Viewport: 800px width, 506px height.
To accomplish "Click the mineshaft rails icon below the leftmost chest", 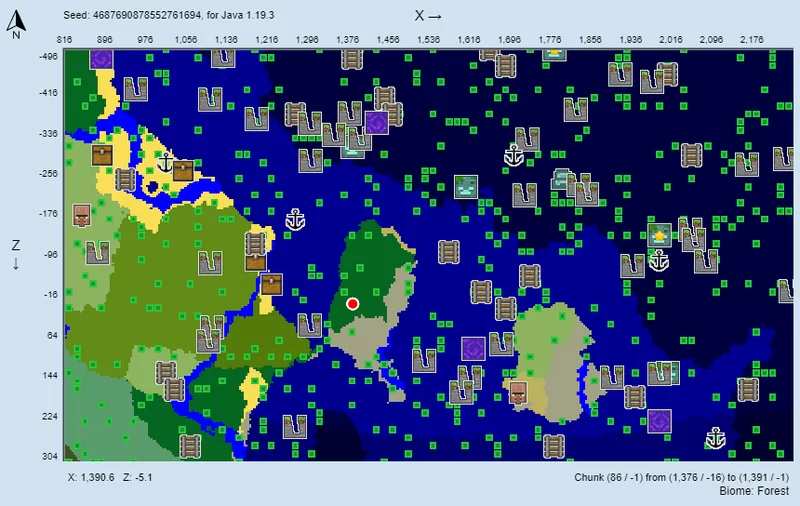I will tap(125, 180).
